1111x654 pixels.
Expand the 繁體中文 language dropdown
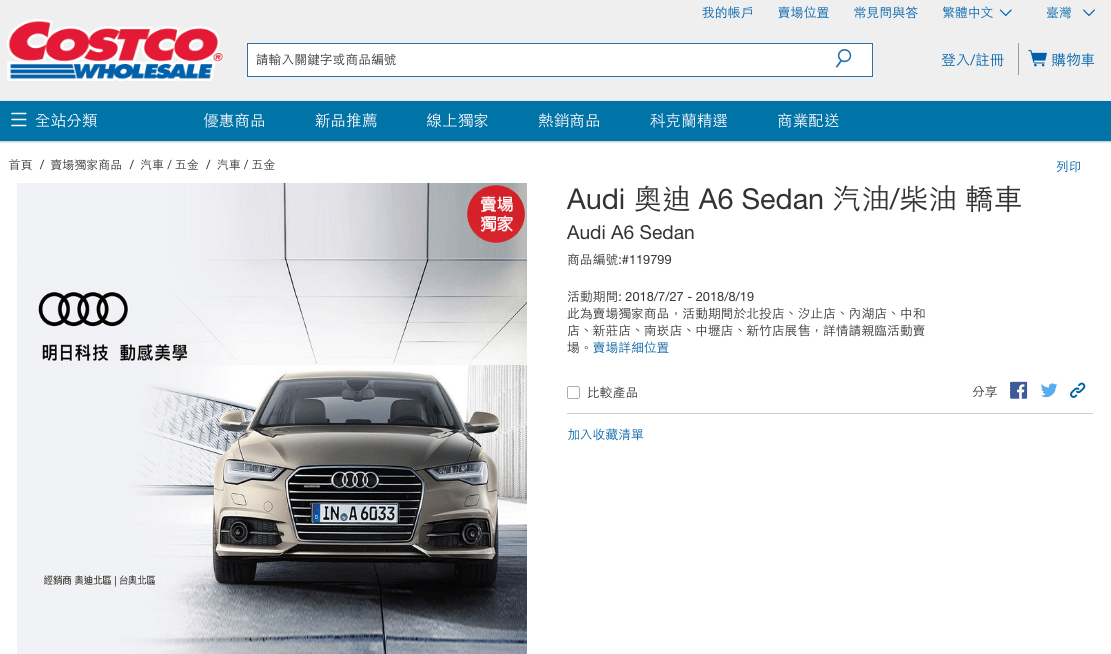click(x=976, y=12)
